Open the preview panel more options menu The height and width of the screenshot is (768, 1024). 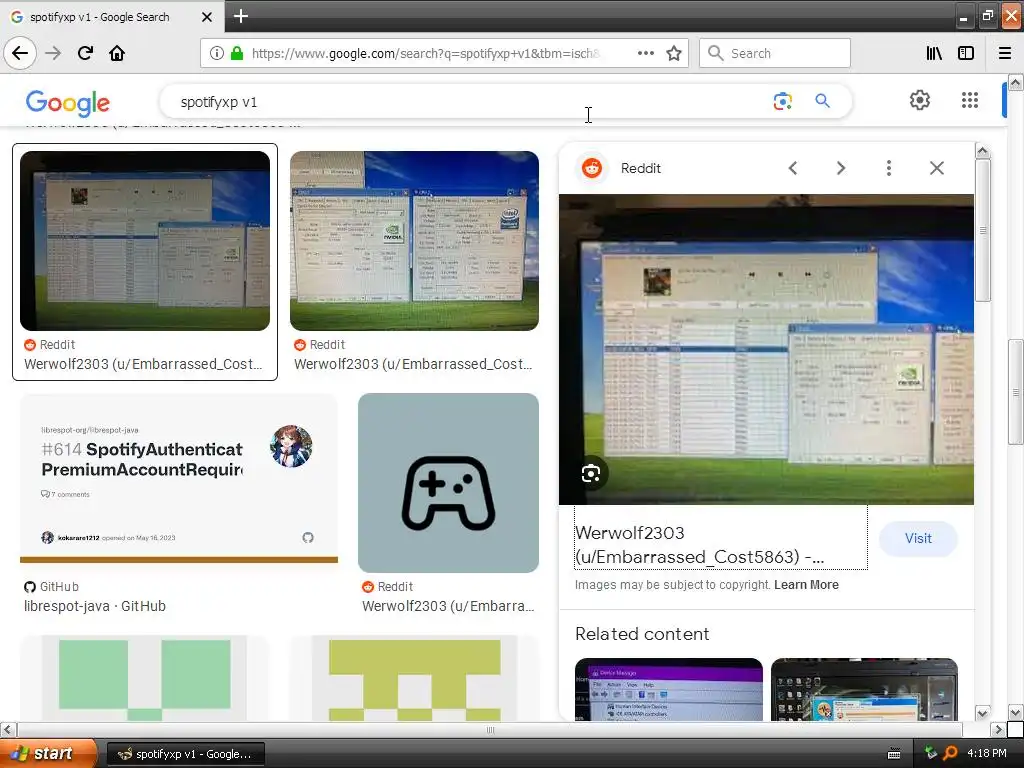pyautogui.click(x=888, y=168)
